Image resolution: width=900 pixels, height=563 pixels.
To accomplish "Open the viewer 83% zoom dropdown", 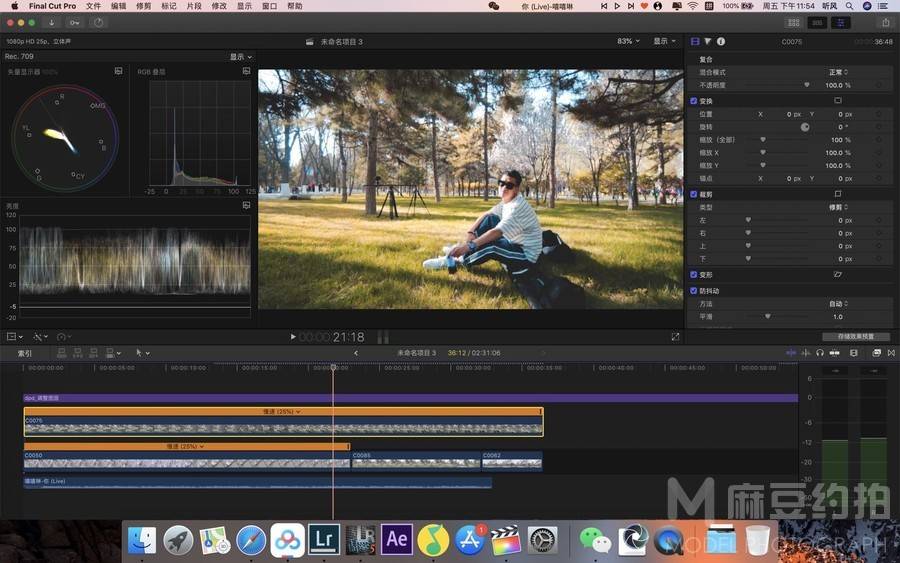I will (x=628, y=41).
